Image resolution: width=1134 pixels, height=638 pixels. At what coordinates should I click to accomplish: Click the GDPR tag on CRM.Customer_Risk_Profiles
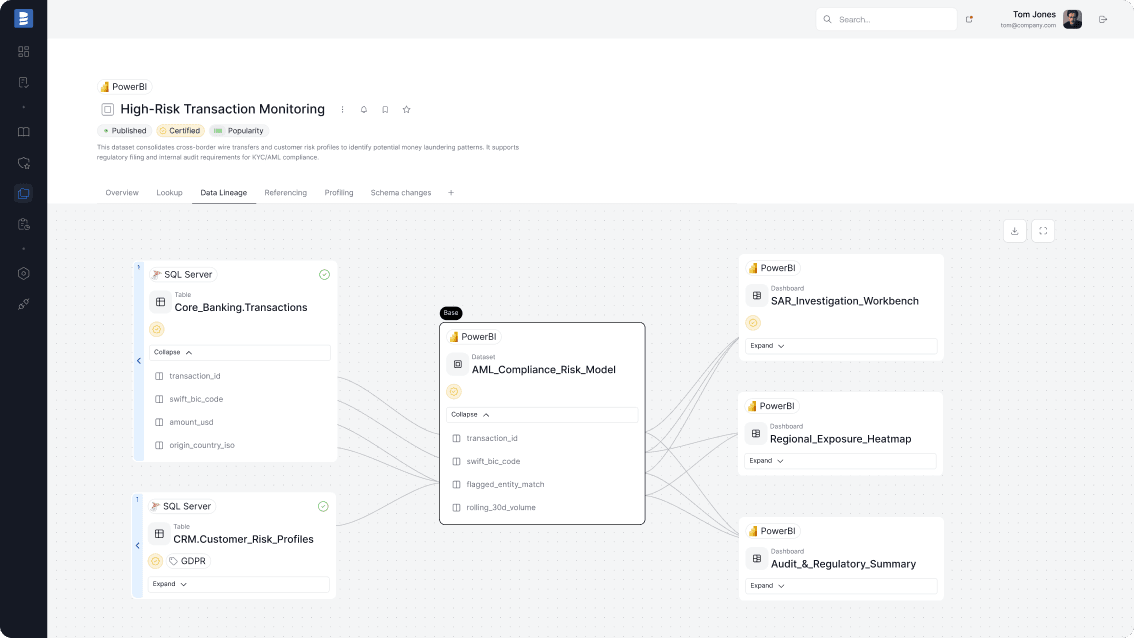190,561
